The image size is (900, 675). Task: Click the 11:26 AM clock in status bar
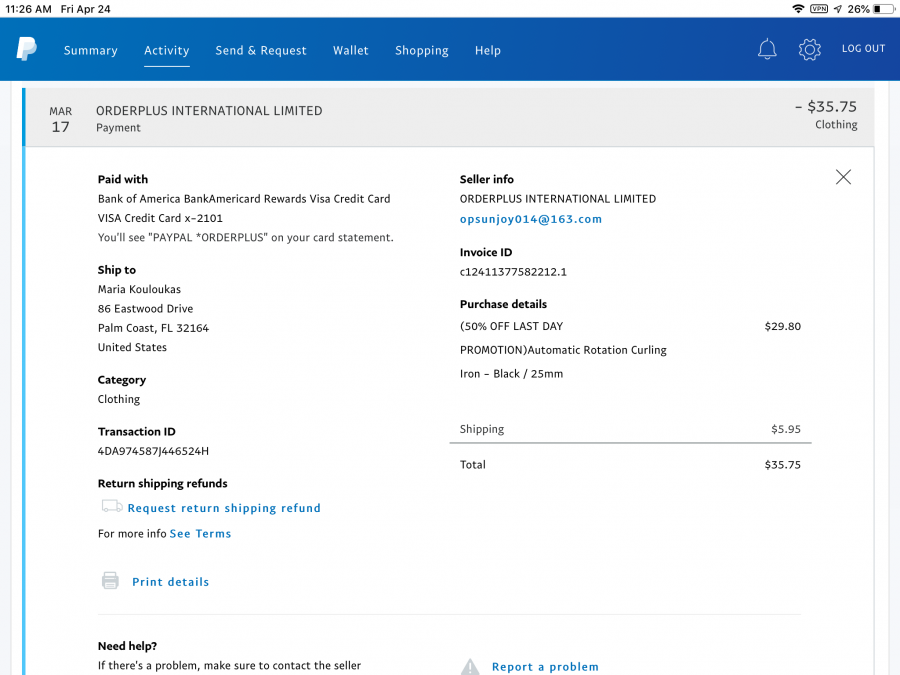point(28,9)
